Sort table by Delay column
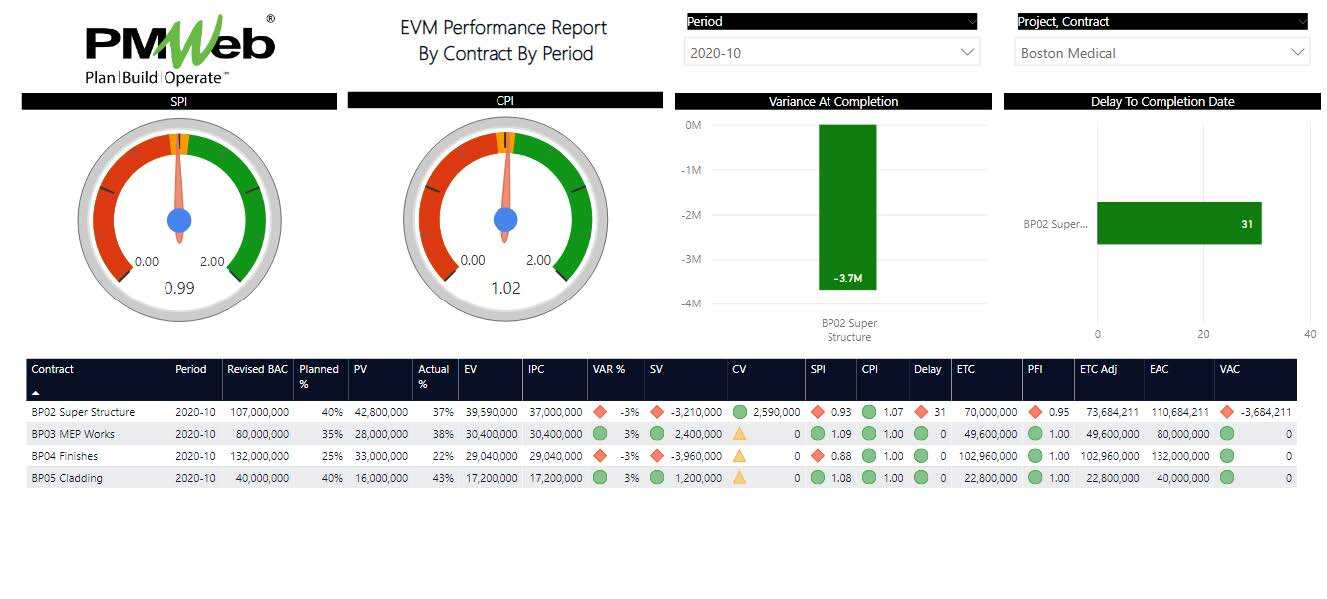This screenshot has height=599, width=1327. [x=927, y=369]
